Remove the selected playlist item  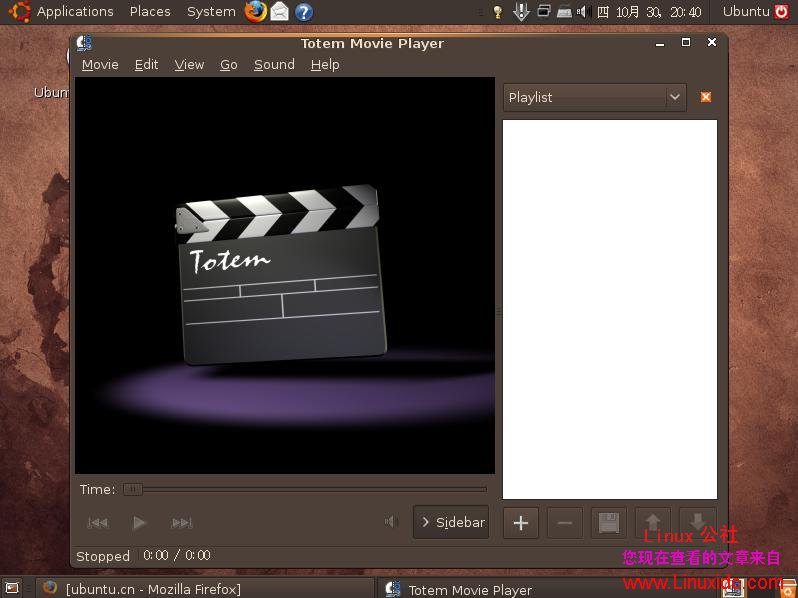564,523
